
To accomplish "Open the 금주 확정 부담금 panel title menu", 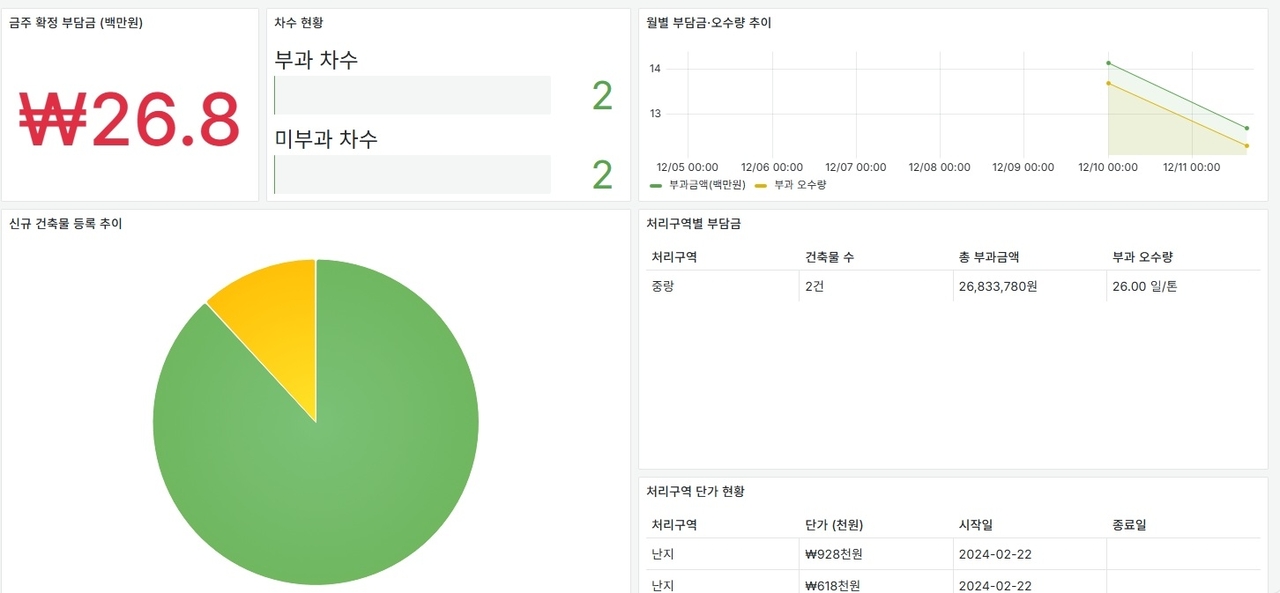I will point(76,22).
